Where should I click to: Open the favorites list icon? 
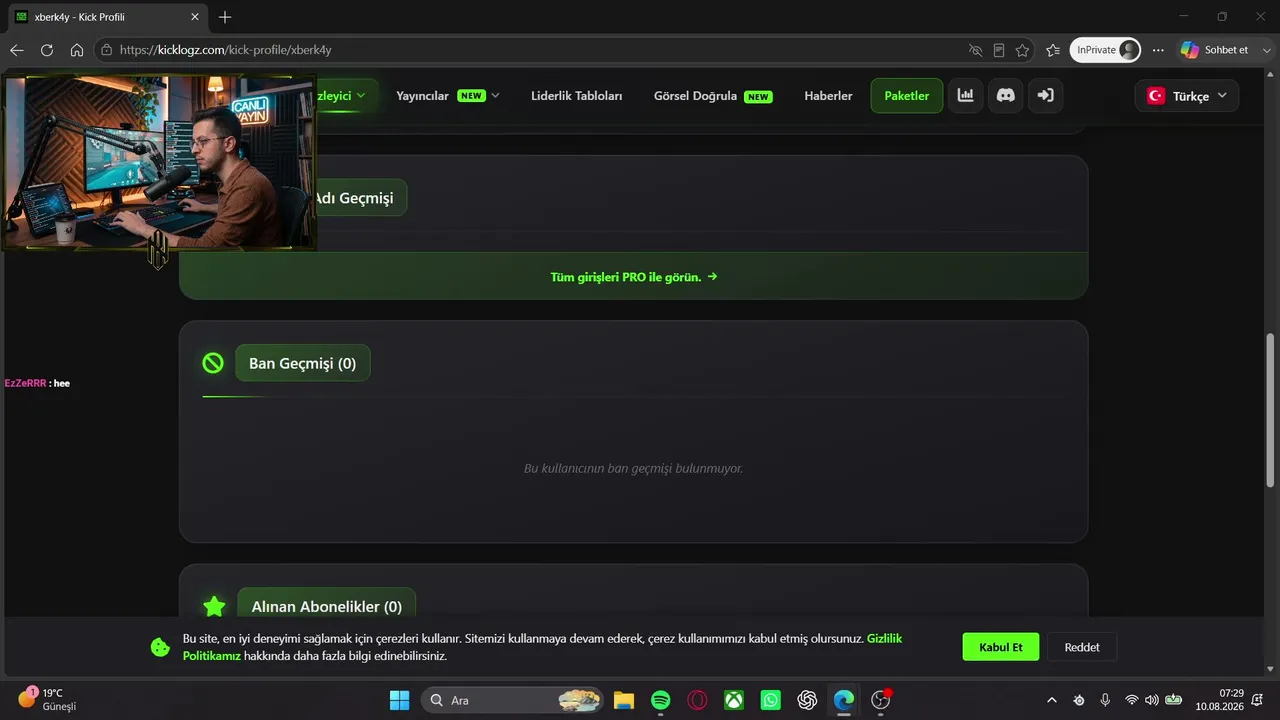click(x=1053, y=50)
